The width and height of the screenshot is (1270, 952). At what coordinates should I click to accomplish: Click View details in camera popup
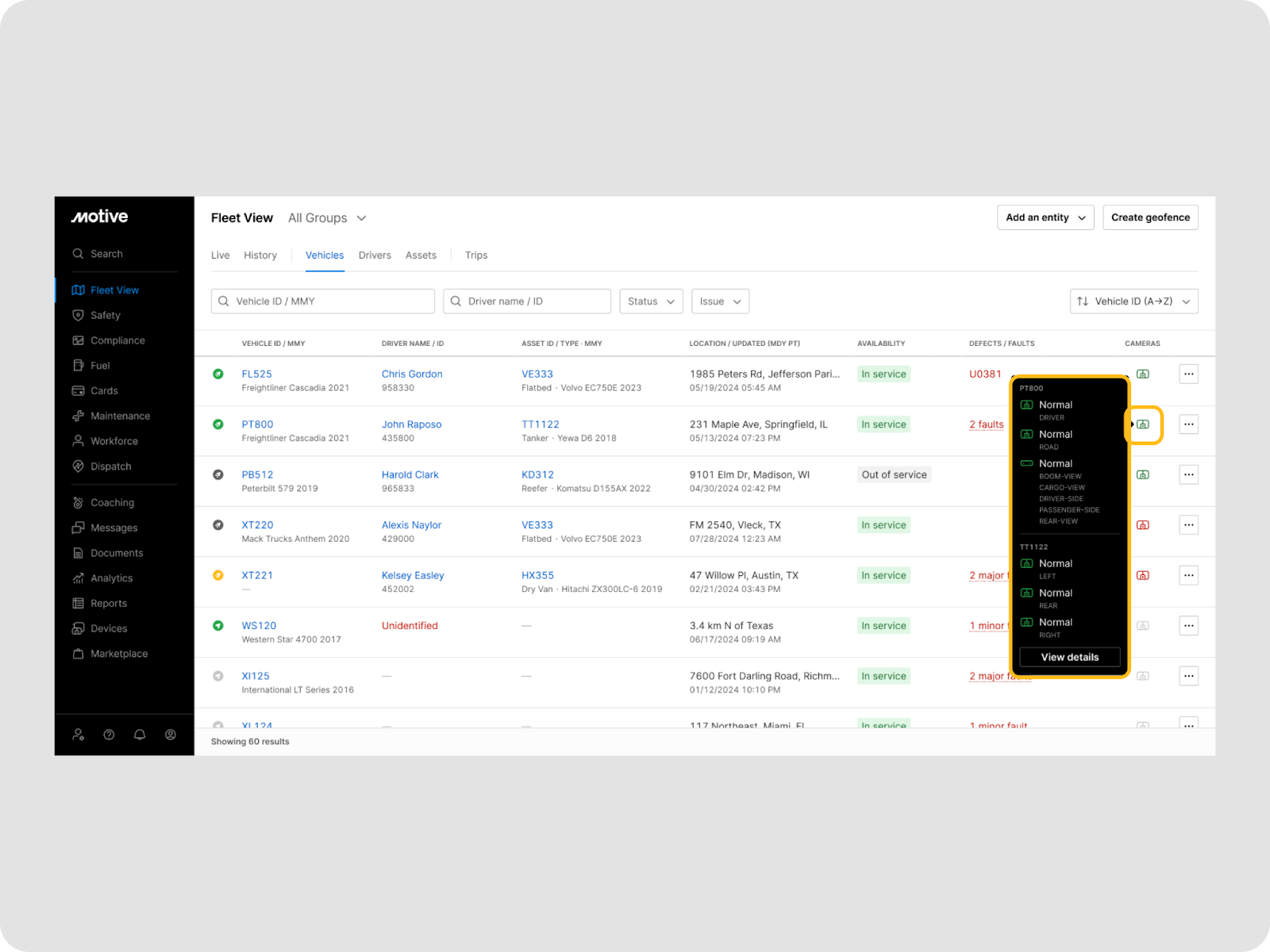tap(1070, 657)
